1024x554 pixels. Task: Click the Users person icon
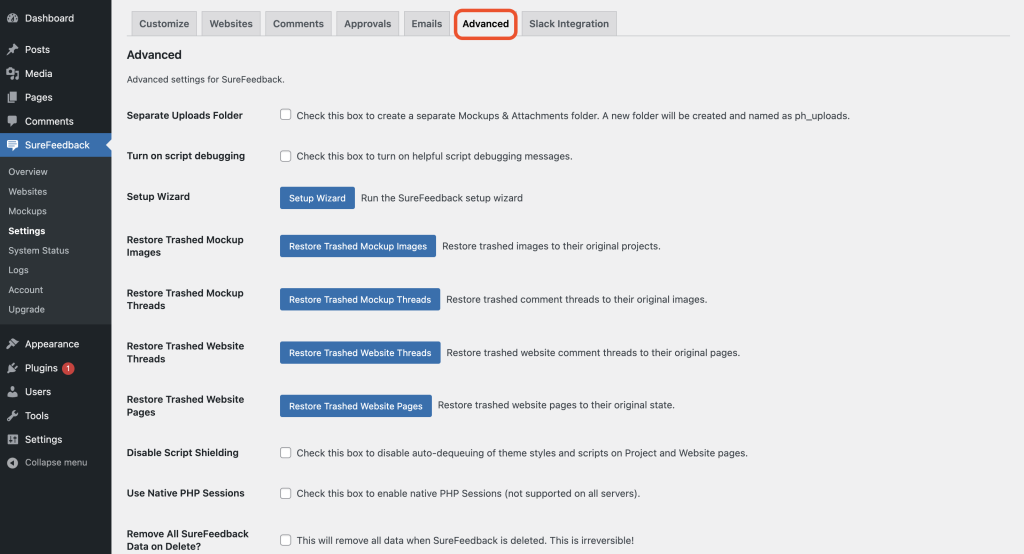(x=12, y=392)
